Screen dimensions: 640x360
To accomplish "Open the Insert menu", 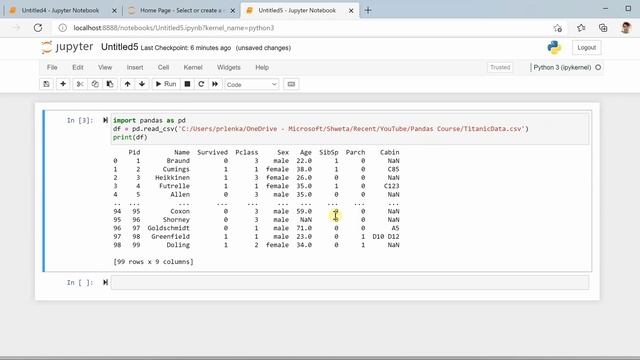I will [x=135, y=67].
